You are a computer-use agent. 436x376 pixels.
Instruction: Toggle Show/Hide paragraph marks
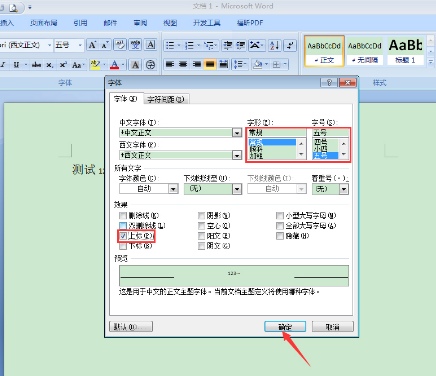pos(290,45)
